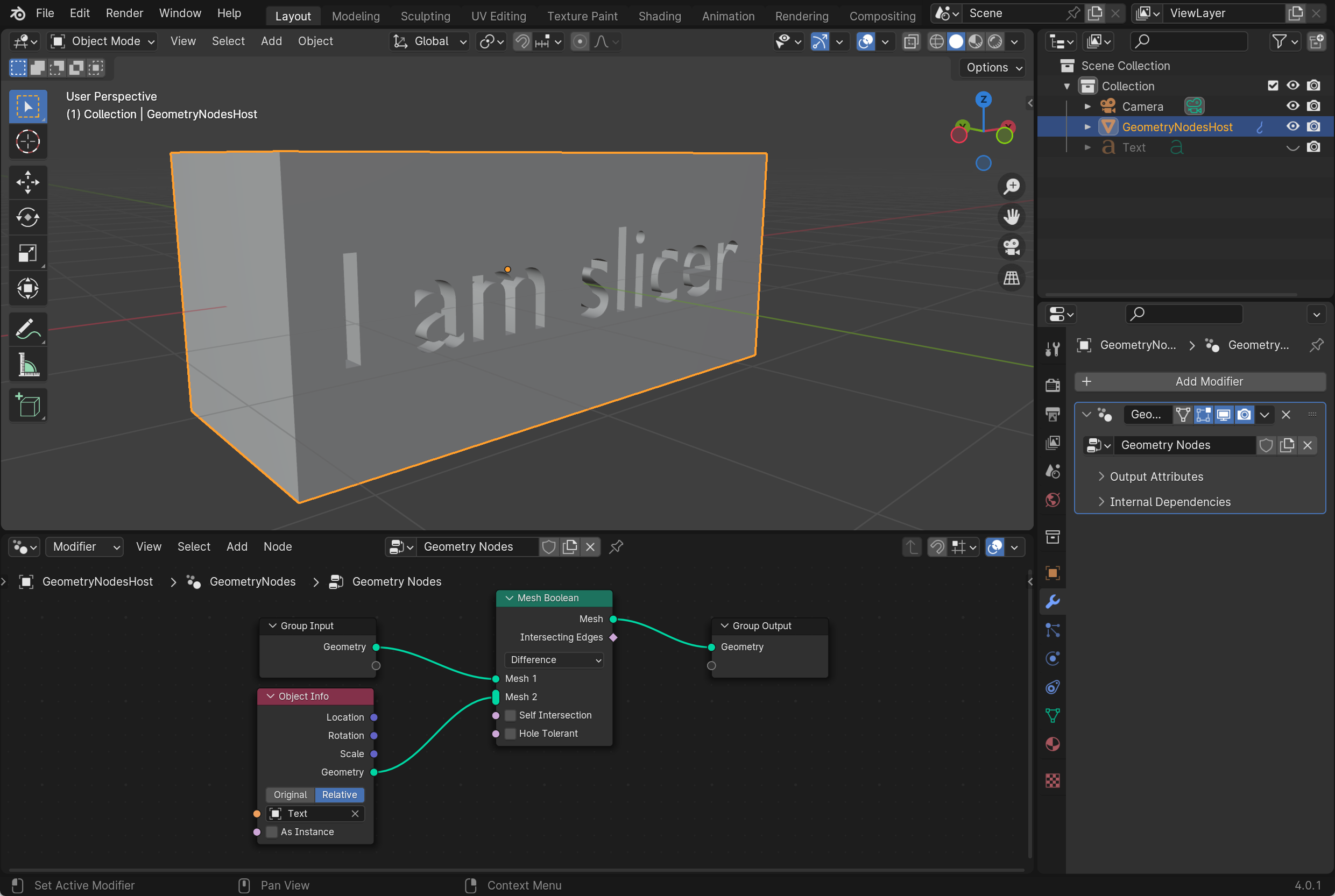Open the Shading workspace tab
This screenshot has height=896, width=1335.
659,16
